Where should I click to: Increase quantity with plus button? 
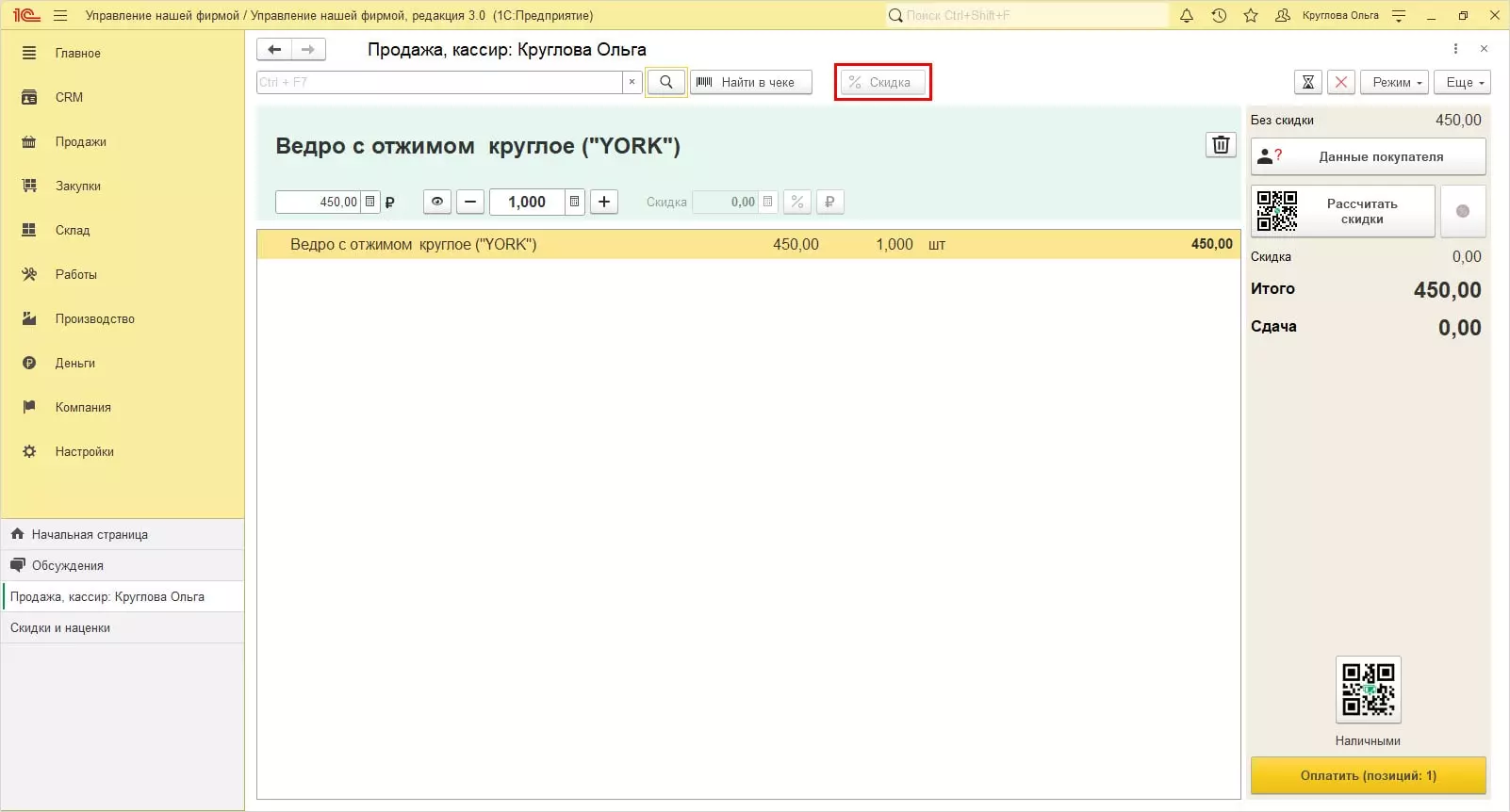[x=604, y=202]
